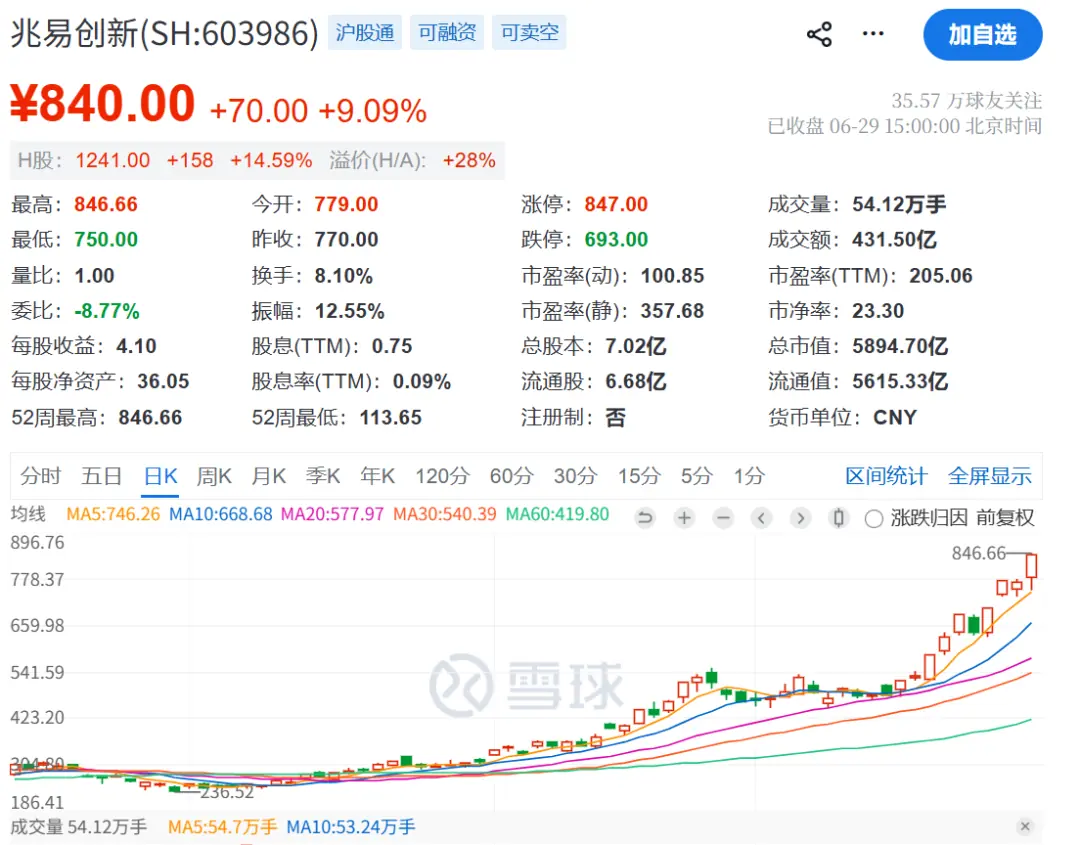This screenshot has width=1080, height=845.
Task: Click the 全屏显示 link
Action: [990, 476]
